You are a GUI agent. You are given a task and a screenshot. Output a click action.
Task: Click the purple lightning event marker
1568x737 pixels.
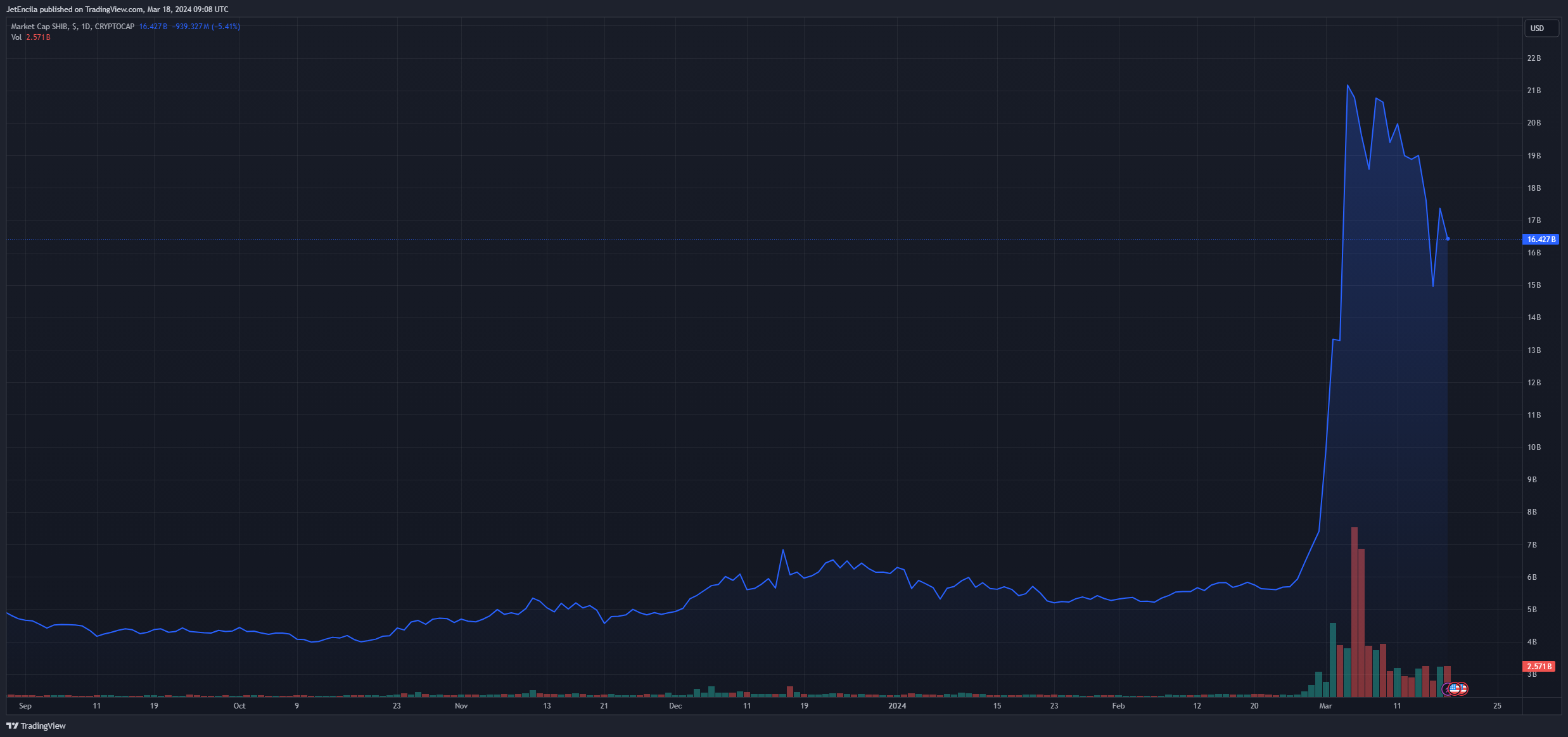click(x=1445, y=689)
